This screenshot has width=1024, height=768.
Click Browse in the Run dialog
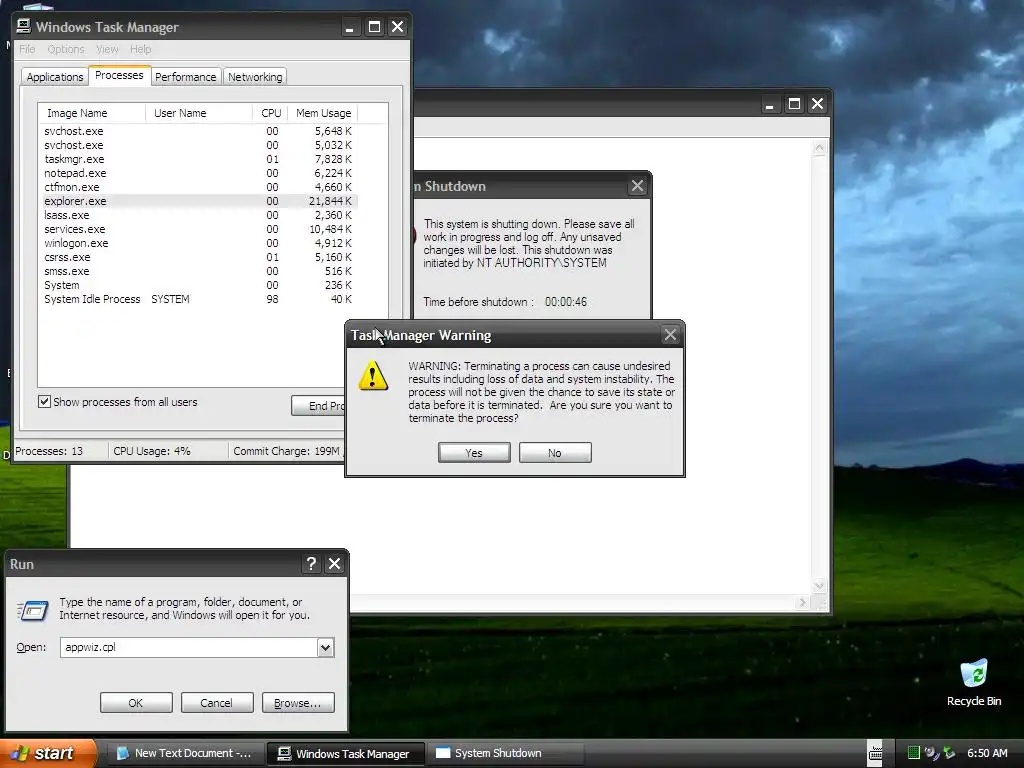tap(298, 703)
